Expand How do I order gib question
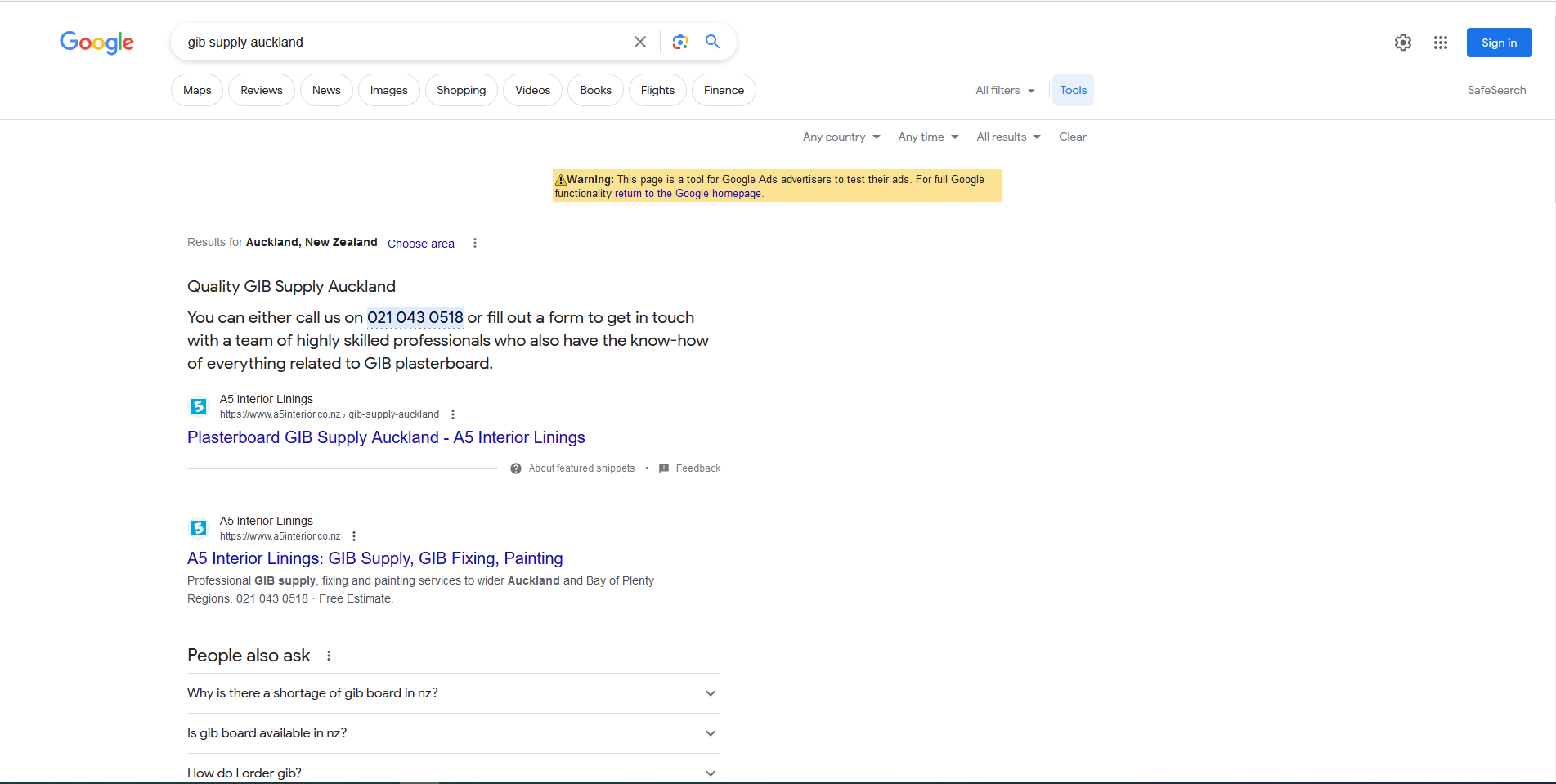1556x784 pixels. tap(454, 773)
